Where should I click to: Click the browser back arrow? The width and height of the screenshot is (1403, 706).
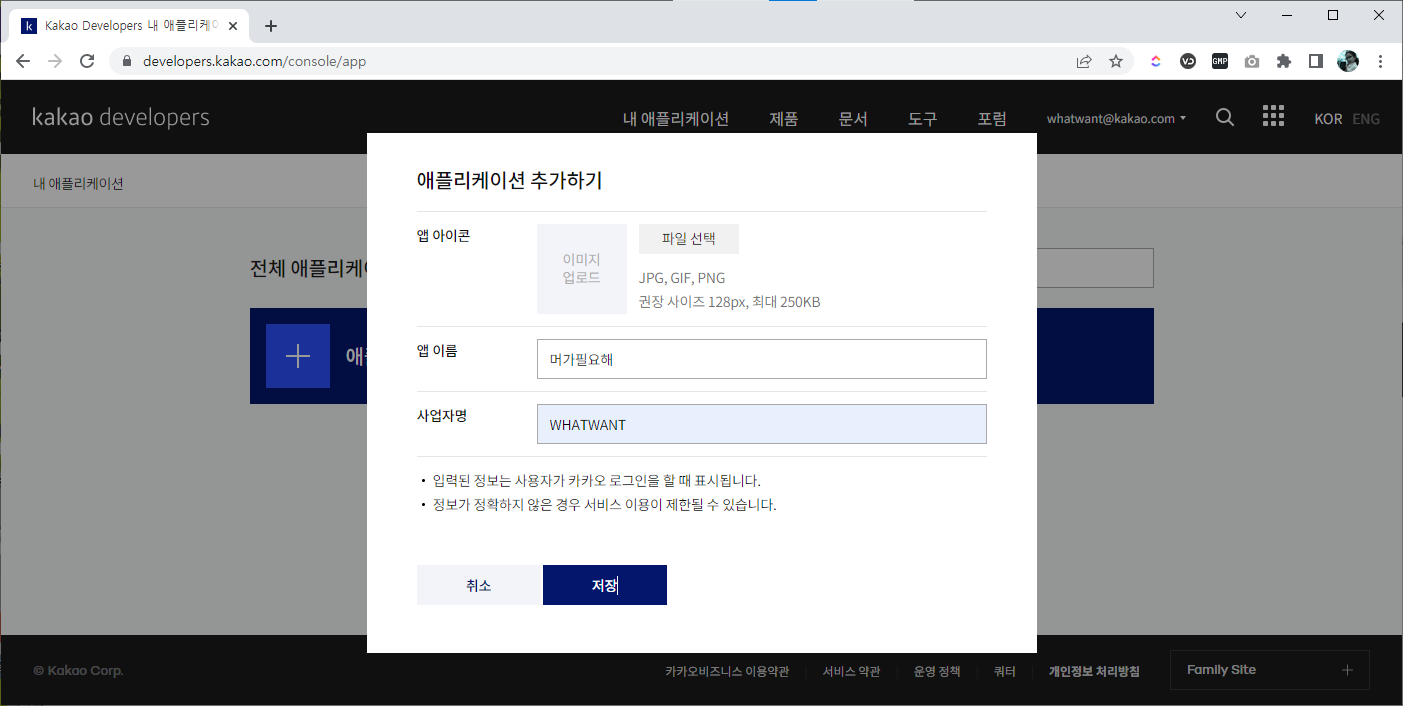point(23,61)
